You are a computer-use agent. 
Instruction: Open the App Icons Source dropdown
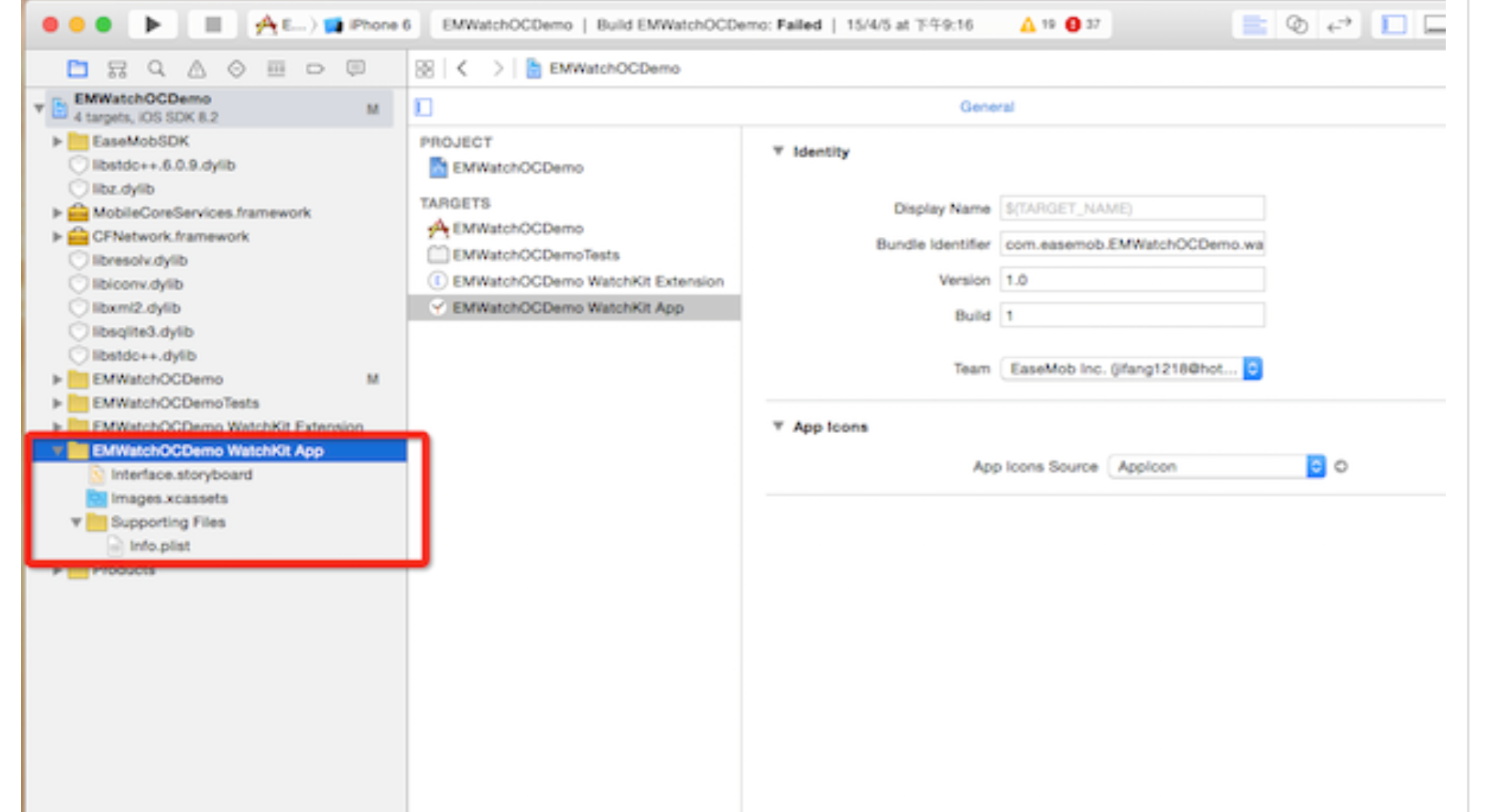1216,467
